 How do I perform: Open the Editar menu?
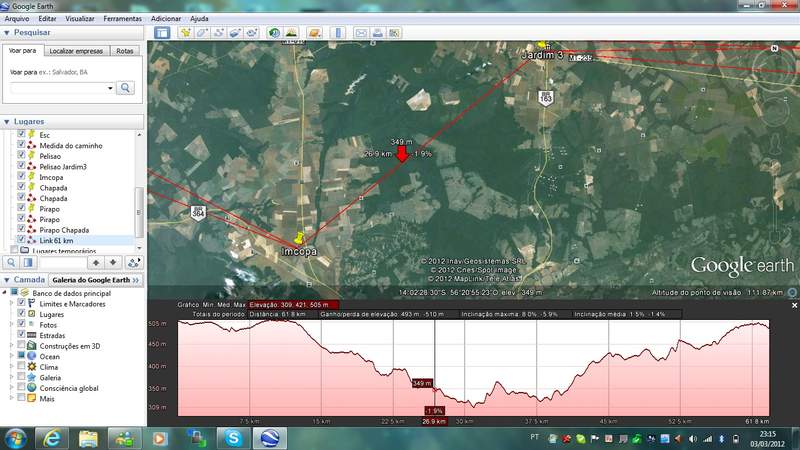tap(47, 18)
